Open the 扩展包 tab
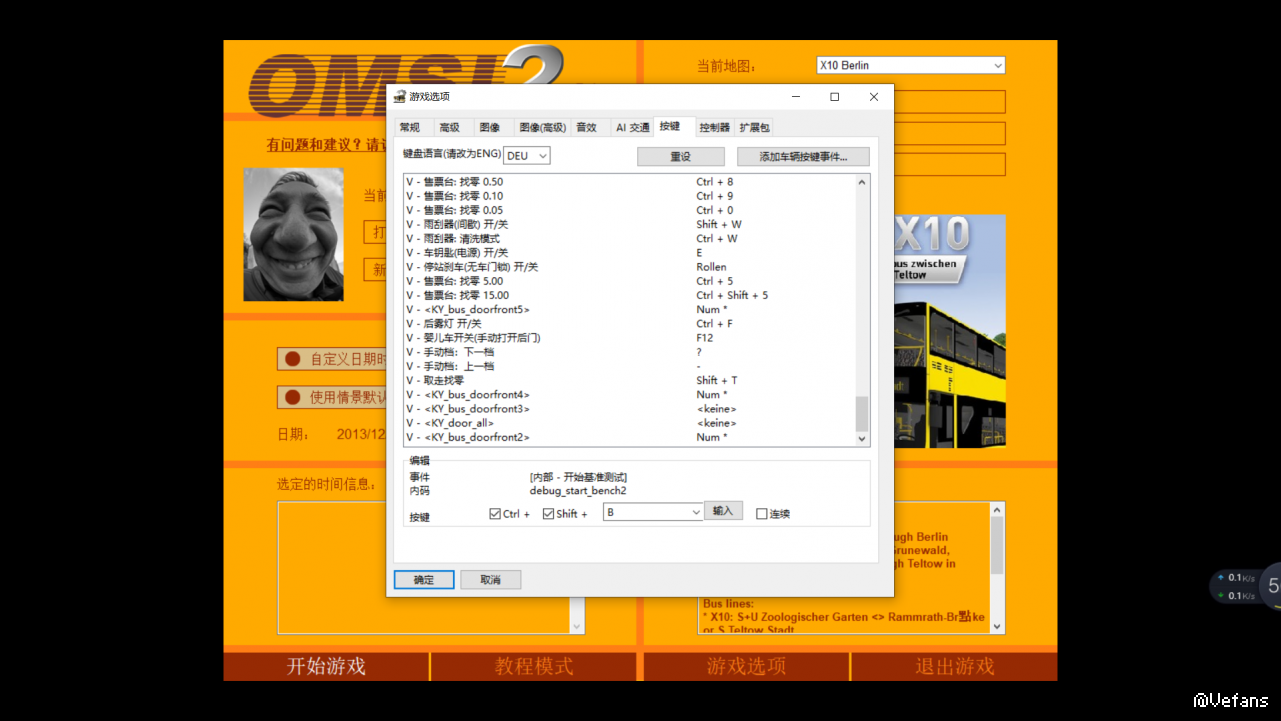The width and height of the screenshot is (1281, 721). click(x=755, y=127)
